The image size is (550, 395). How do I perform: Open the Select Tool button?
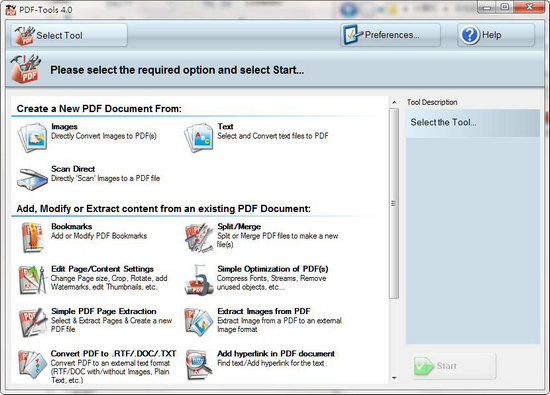click(x=69, y=35)
